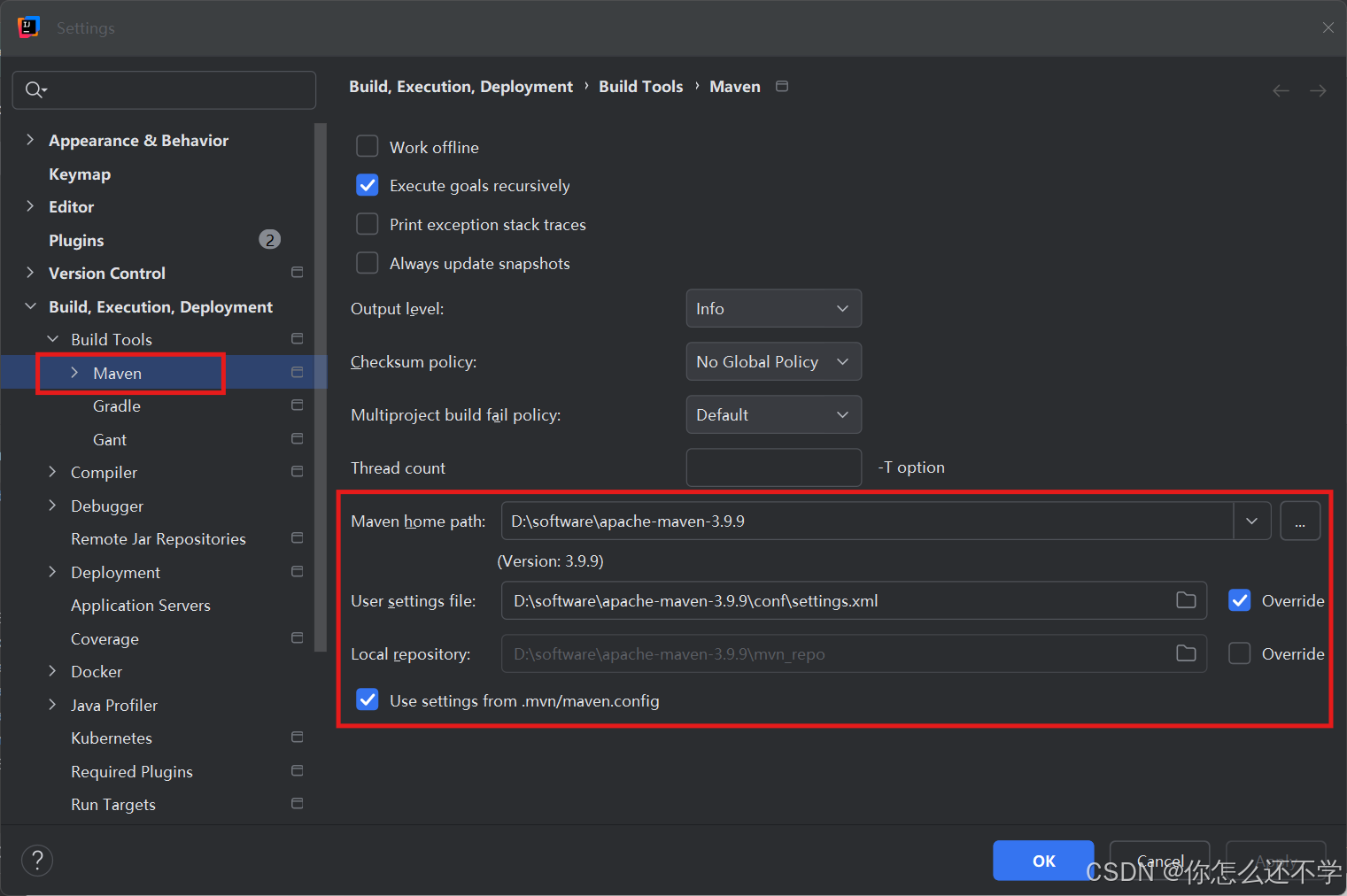Expand the Debugger node
This screenshot has width=1347, height=896.
(x=52, y=506)
